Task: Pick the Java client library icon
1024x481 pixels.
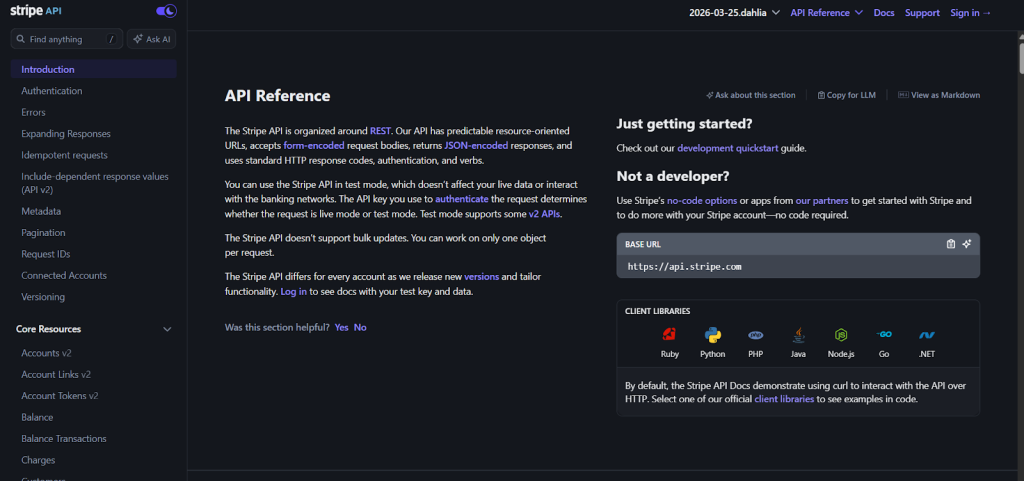Action: pyautogui.click(x=798, y=335)
